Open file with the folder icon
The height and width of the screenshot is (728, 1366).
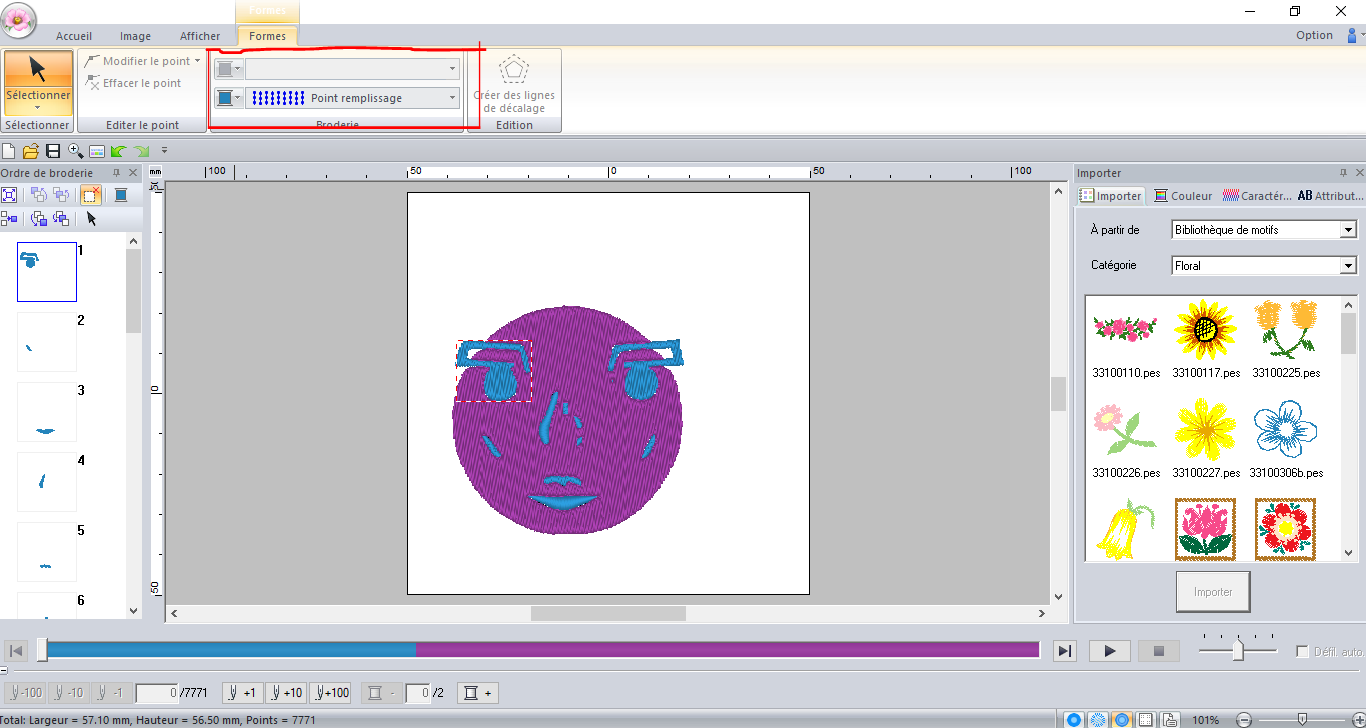(x=30, y=151)
